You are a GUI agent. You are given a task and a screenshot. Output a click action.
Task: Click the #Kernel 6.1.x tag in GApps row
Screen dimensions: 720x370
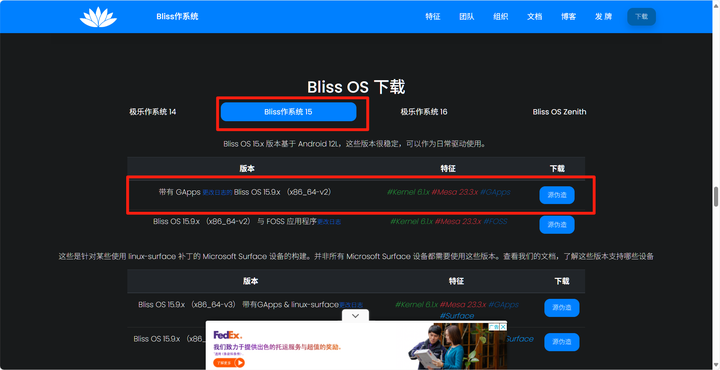(408, 192)
